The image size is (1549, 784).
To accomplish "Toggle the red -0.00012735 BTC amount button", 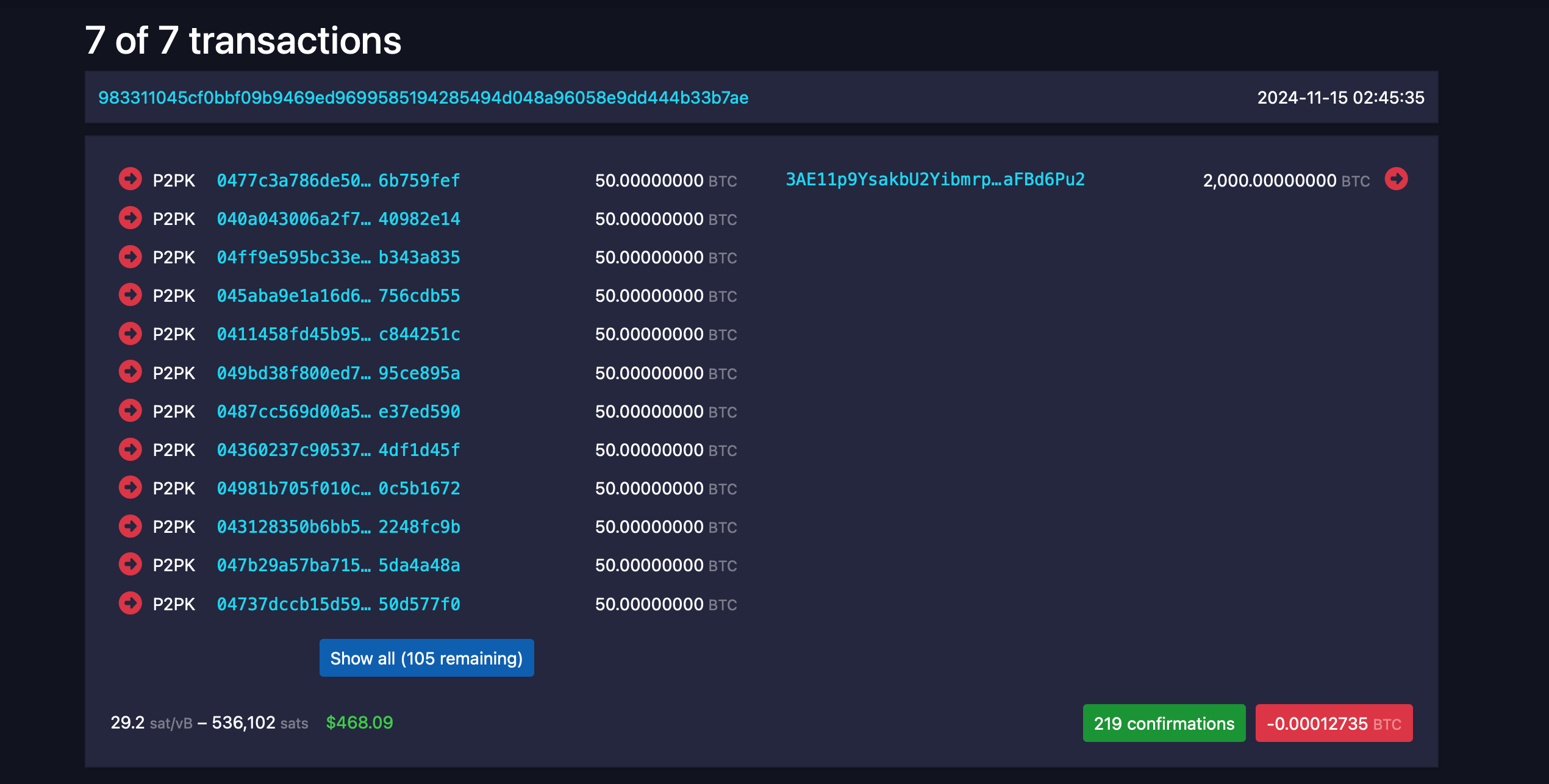I will tap(1334, 723).
